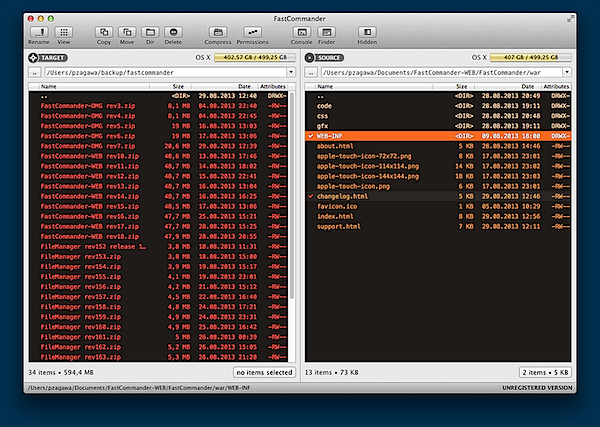This screenshot has width=600, height=427.
Task: Select FastCommander-WEB rev14.zip
Action: click(x=158, y=196)
